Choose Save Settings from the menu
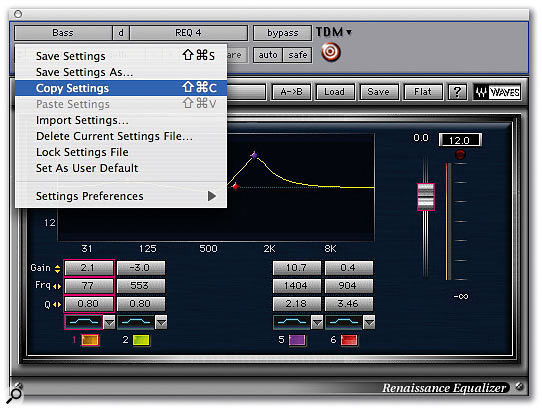The height and width of the screenshot is (410, 542). point(121,56)
